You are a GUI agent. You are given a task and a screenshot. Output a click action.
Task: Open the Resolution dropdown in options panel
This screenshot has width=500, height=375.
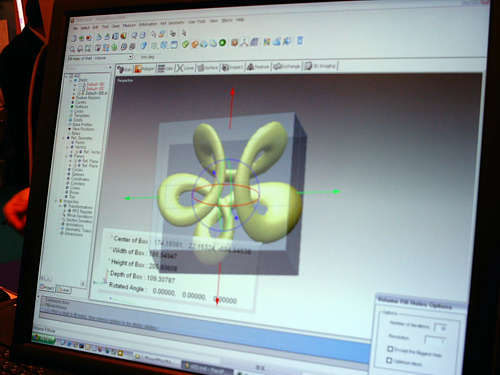[435, 340]
